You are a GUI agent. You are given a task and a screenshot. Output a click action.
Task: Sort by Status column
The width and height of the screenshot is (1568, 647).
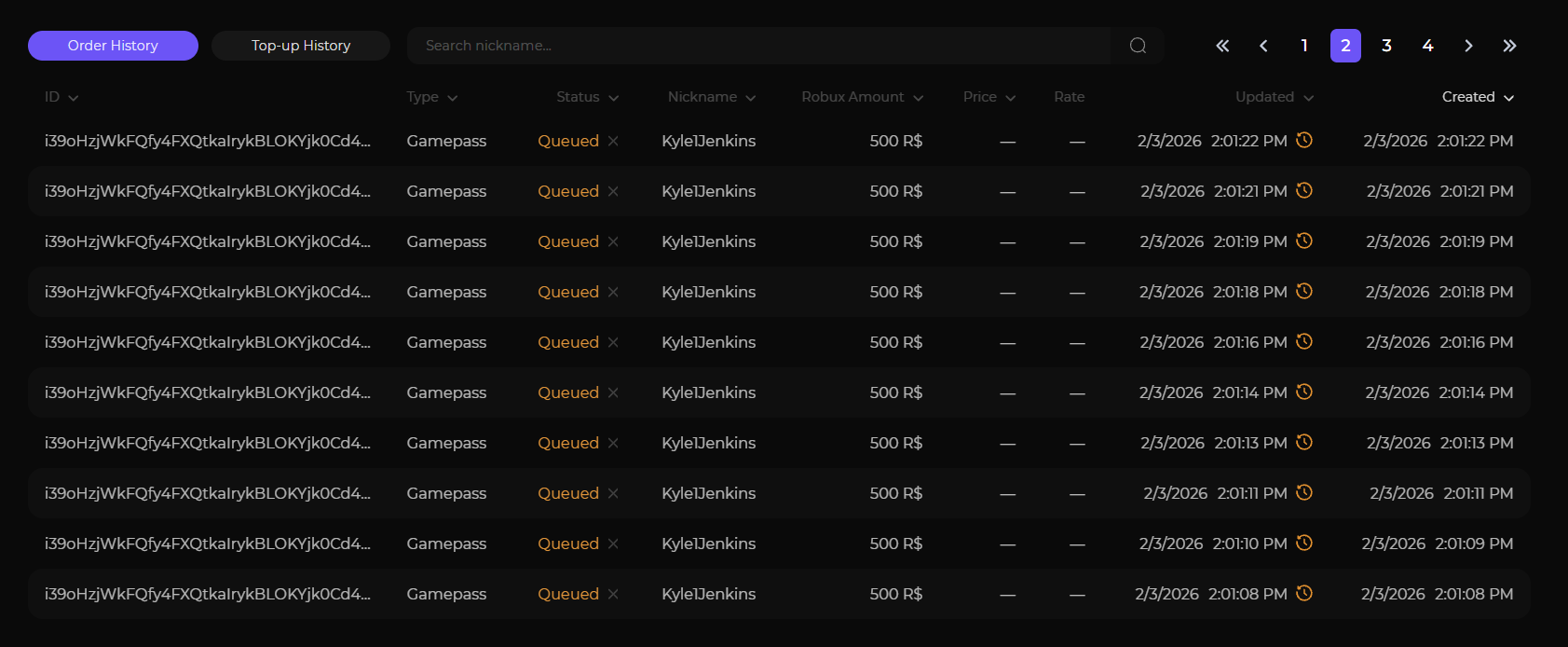(x=588, y=97)
